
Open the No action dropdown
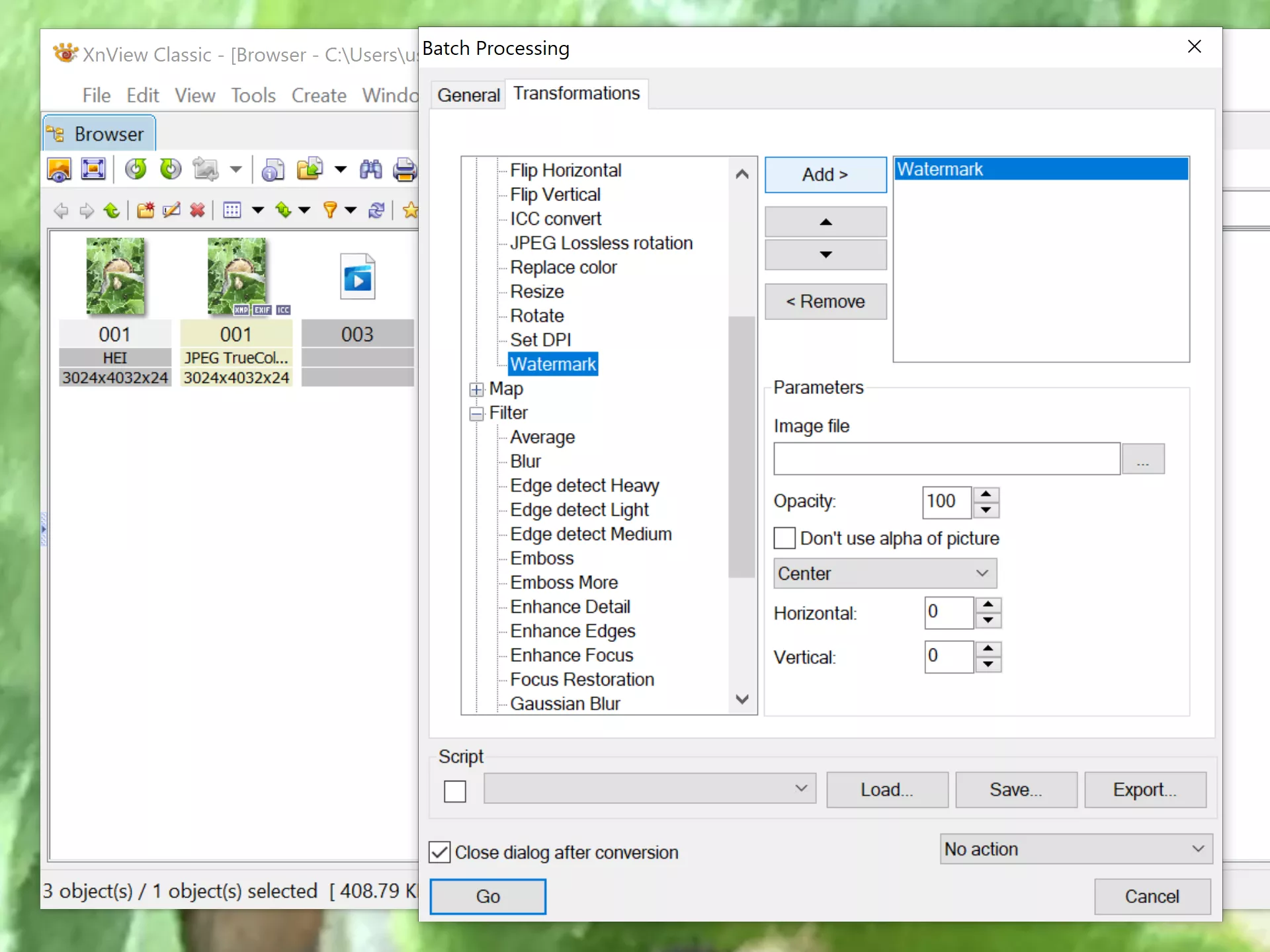pos(1076,849)
